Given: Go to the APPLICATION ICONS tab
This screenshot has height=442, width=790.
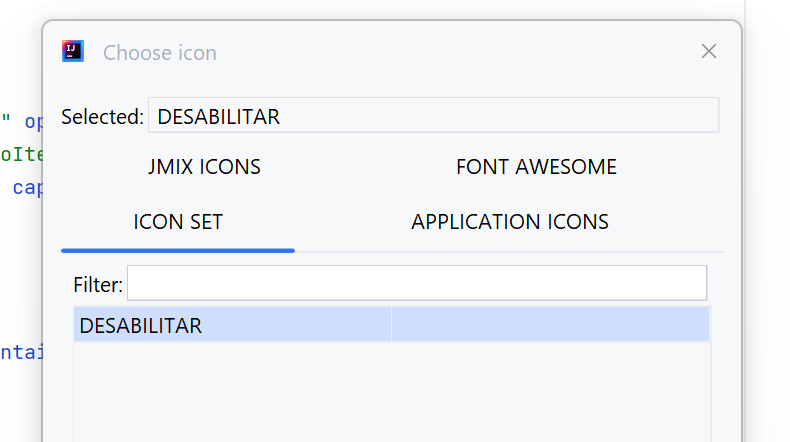Looking at the screenshot, I should pos(510,222).
